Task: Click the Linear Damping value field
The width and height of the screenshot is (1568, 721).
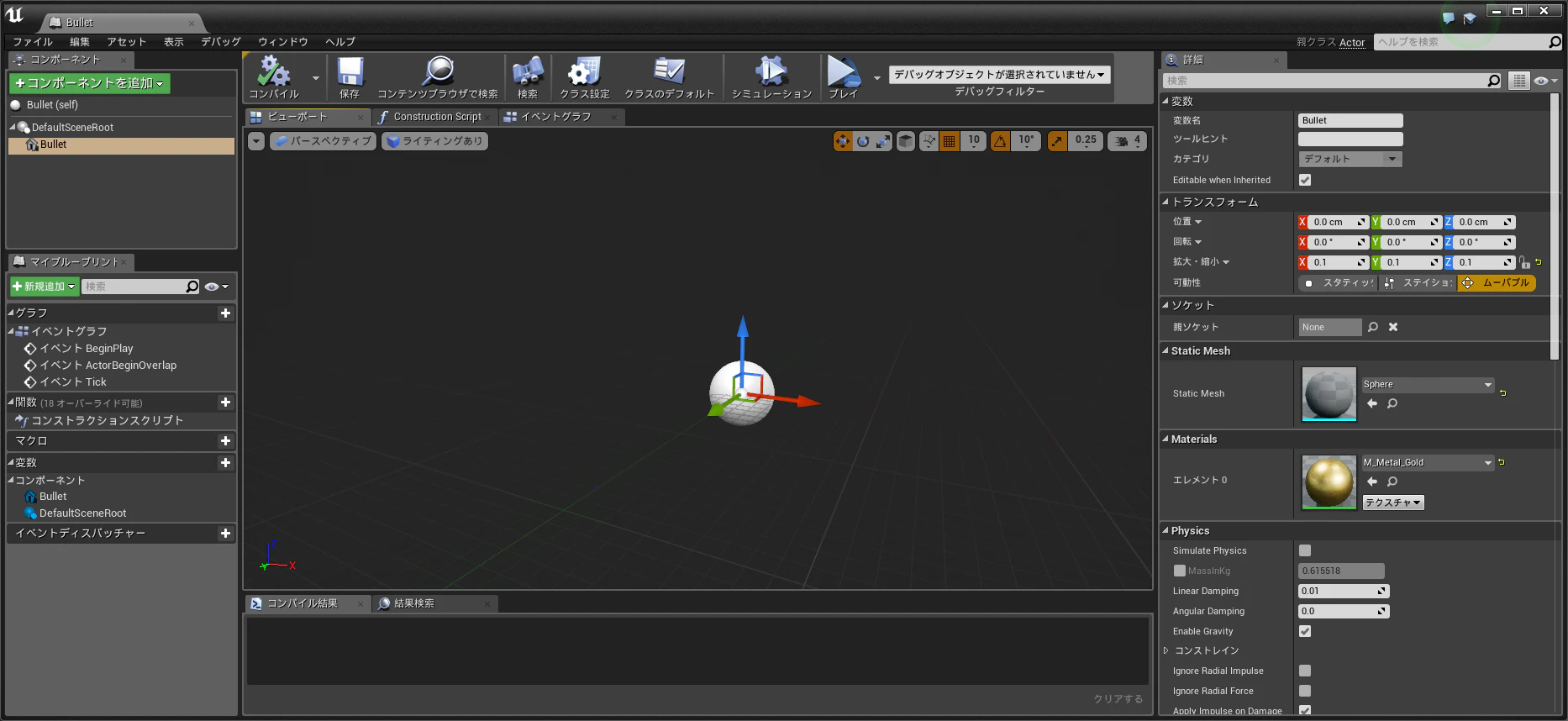Action: tap(1344, 592)
